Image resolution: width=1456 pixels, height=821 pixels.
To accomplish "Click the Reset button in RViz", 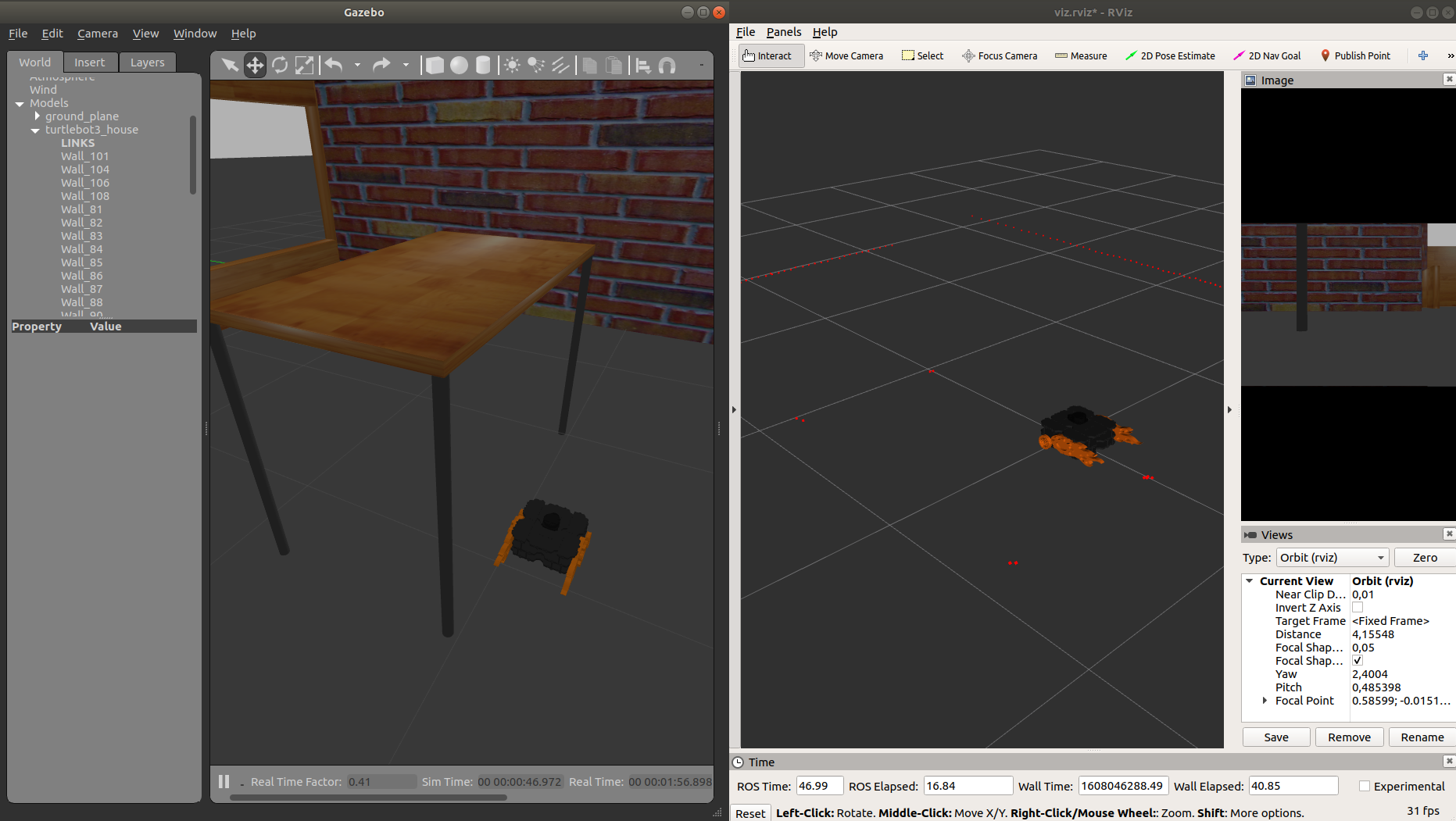I will (750, 813).
